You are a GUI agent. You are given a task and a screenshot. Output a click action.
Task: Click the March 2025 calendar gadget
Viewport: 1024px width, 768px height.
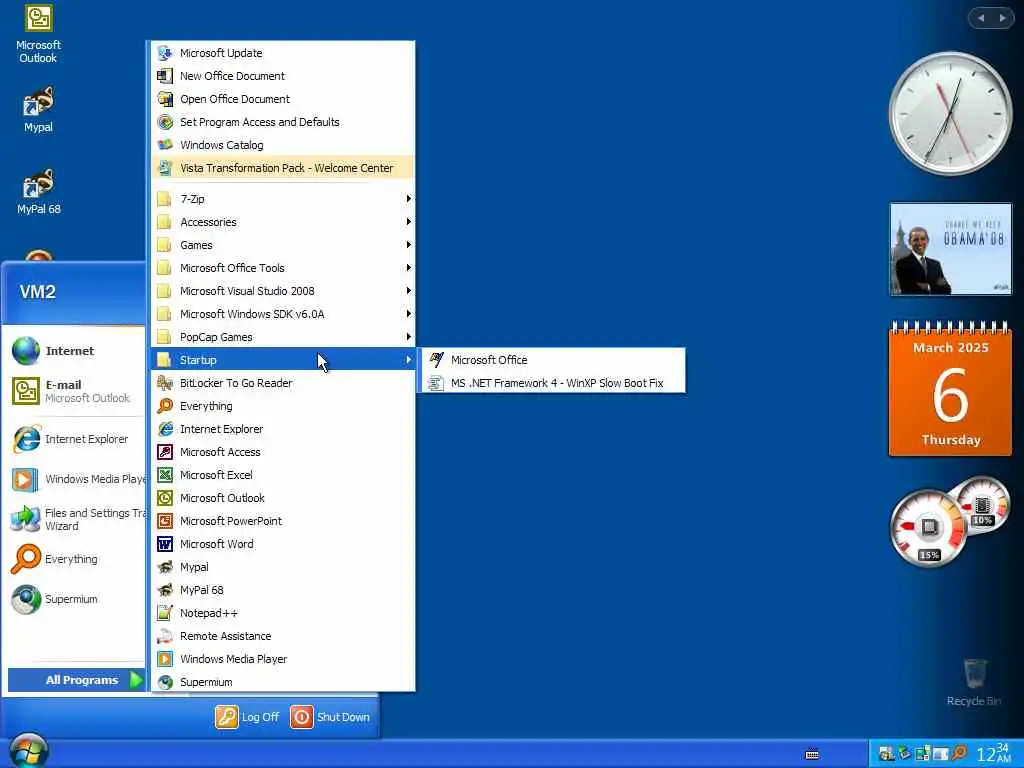click(x=950, y=389)
